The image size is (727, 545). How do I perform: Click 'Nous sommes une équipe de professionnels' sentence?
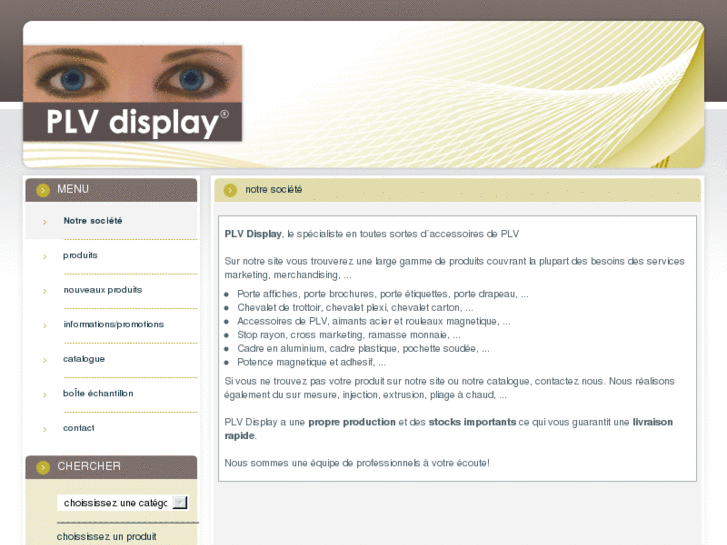click(357, 463)
